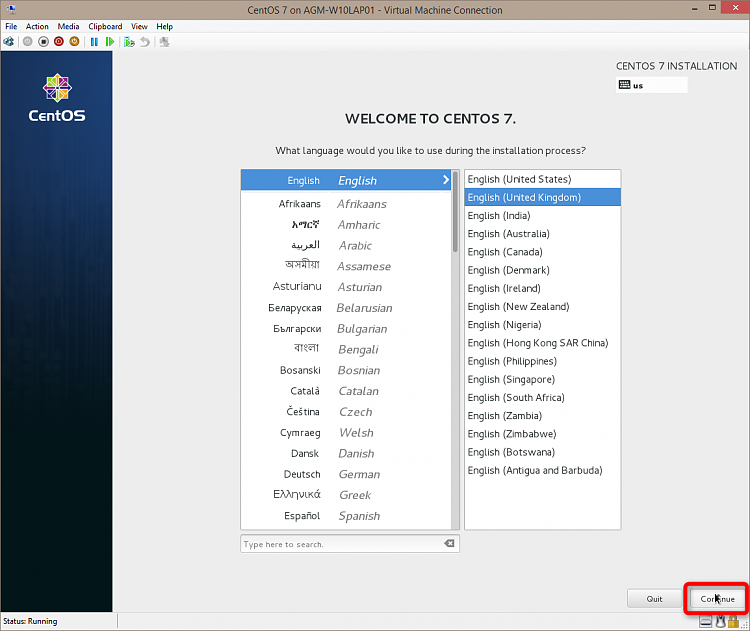Choose English (Hong Kong SAR China) locale
This screenshot has width=750, height=631.
542,343
